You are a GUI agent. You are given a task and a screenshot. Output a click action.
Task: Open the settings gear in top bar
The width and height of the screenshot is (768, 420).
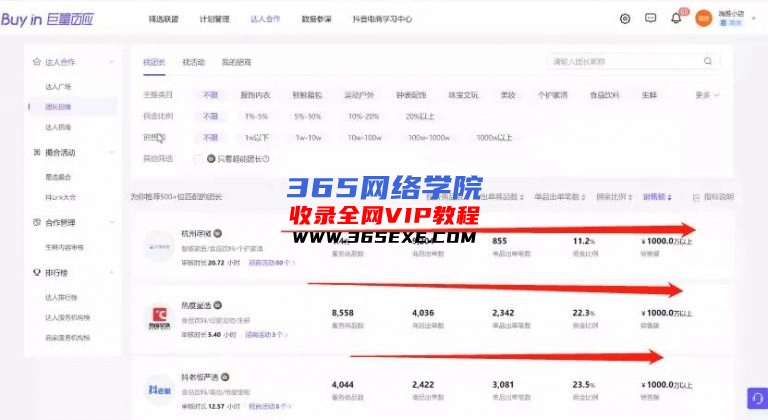pos(625,18)
